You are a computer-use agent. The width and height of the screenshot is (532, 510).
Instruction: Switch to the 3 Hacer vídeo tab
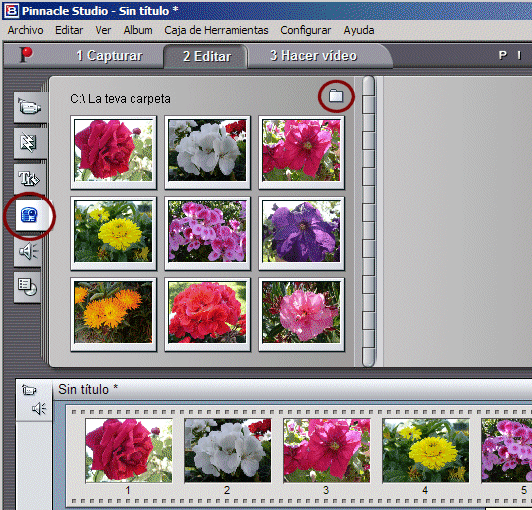[314, 56]
